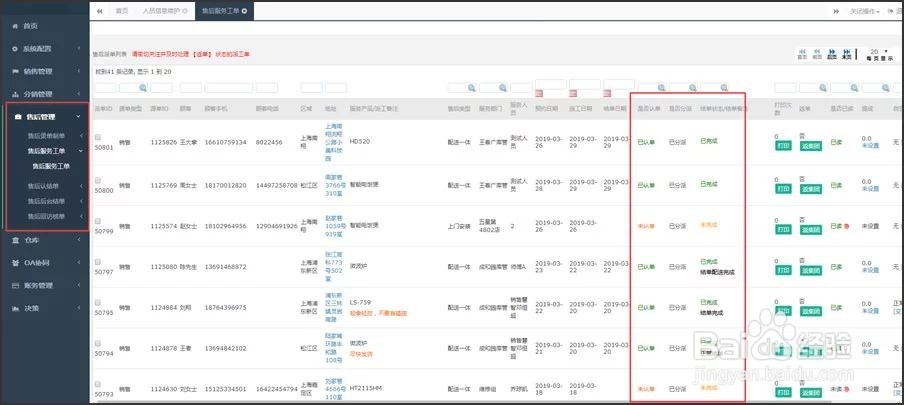Image resolution: width=904 pixels, height=405 pixels.
Task: Click the 销售管理 flag icon
Action: pos(16,72)
